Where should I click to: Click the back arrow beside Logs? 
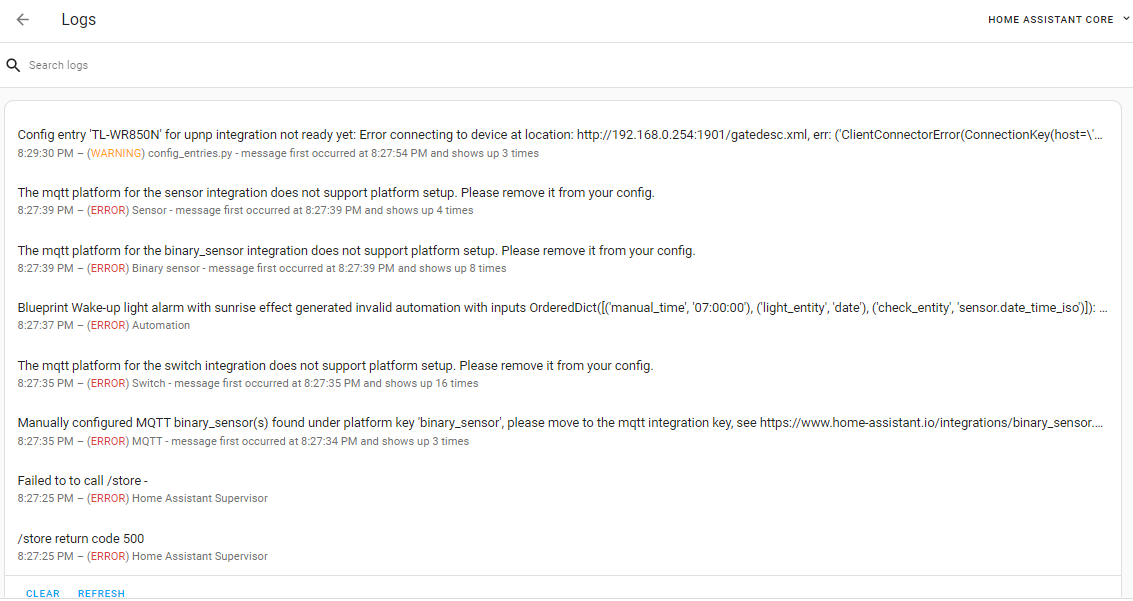click(23, 20)
